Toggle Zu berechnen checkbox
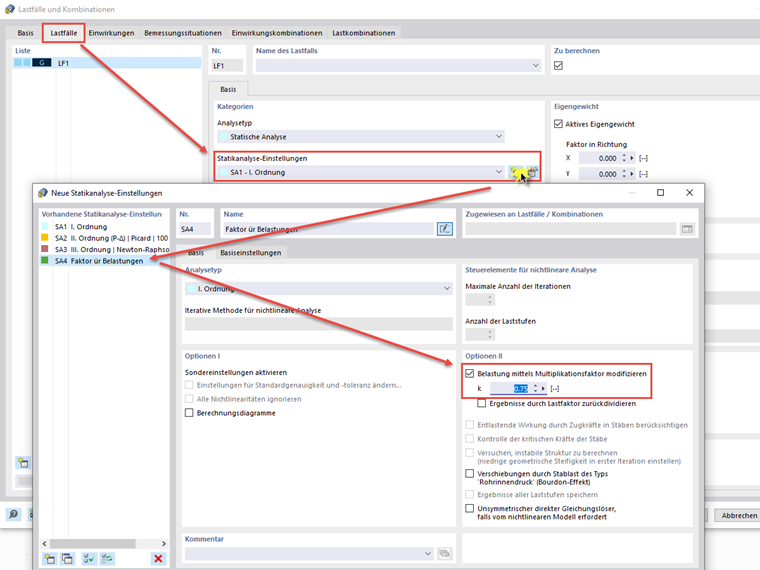Viewport: 760px width, 570px height. point(558,65)
